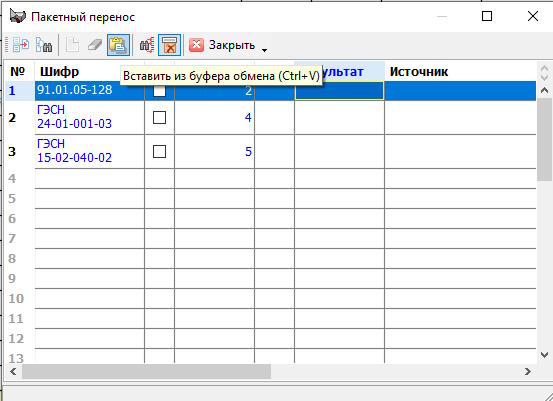Click the red X close icon in toolbar

[196, 45]
